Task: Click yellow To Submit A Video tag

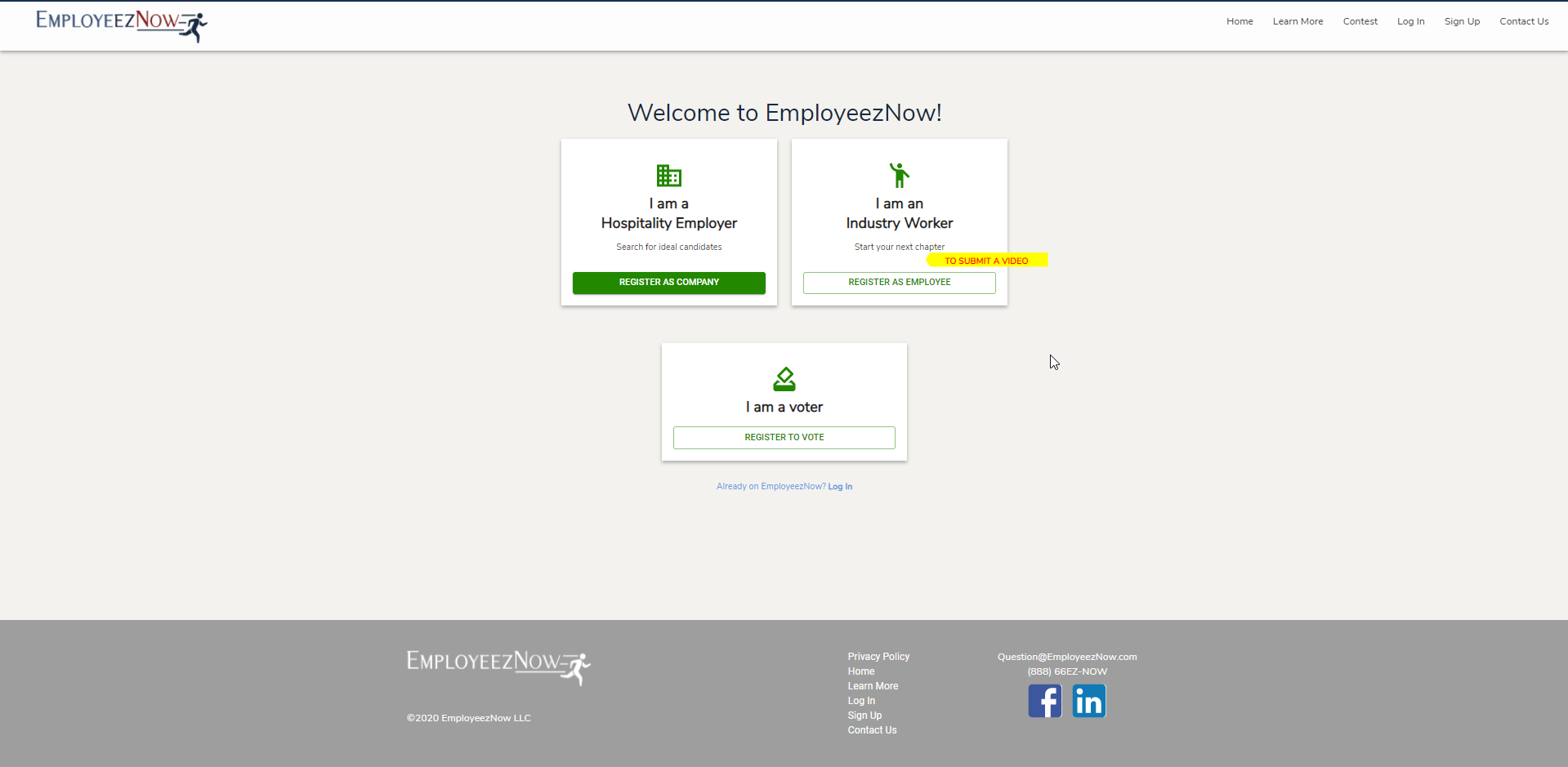Action: coord(986,261)
